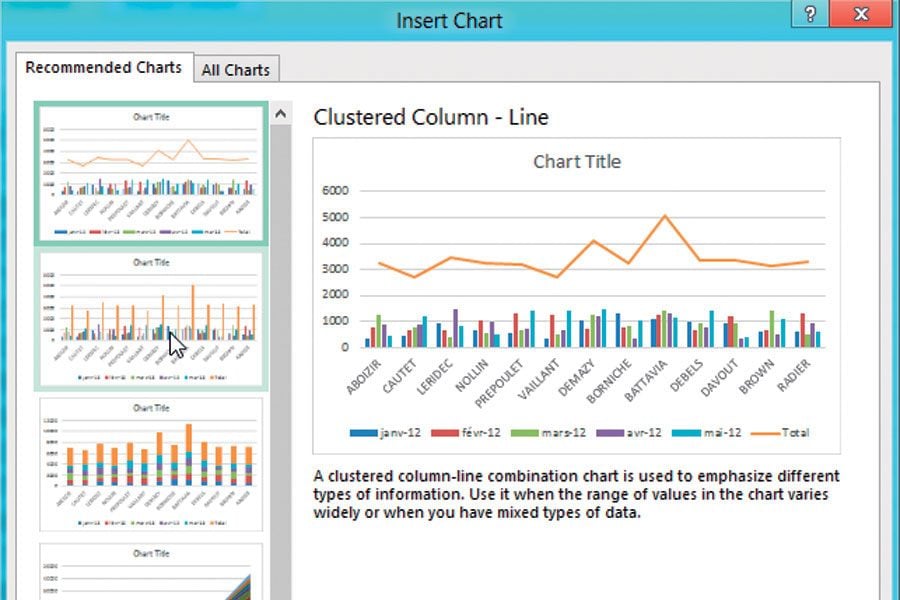900x600 pixels.
Task: Click the description starting "A clustered column-line combination chart"
Action: click(x=576, y=494)
